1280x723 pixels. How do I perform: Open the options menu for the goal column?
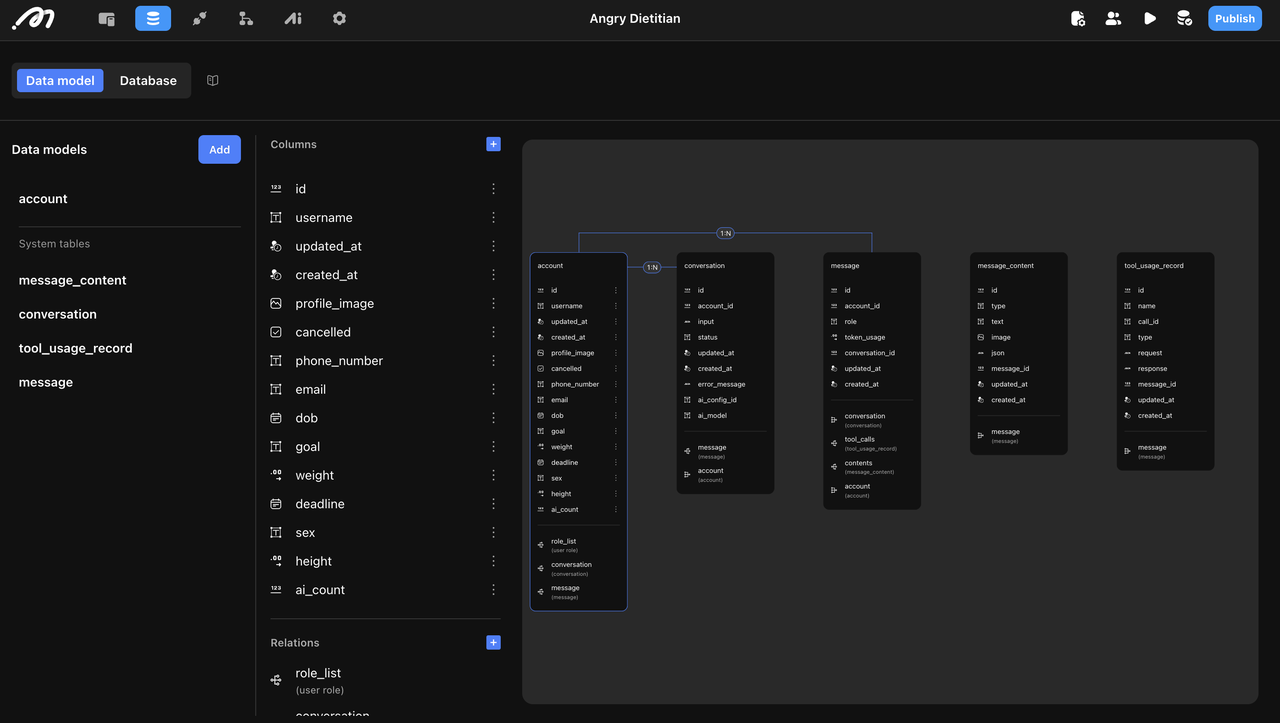pos(493,446)
